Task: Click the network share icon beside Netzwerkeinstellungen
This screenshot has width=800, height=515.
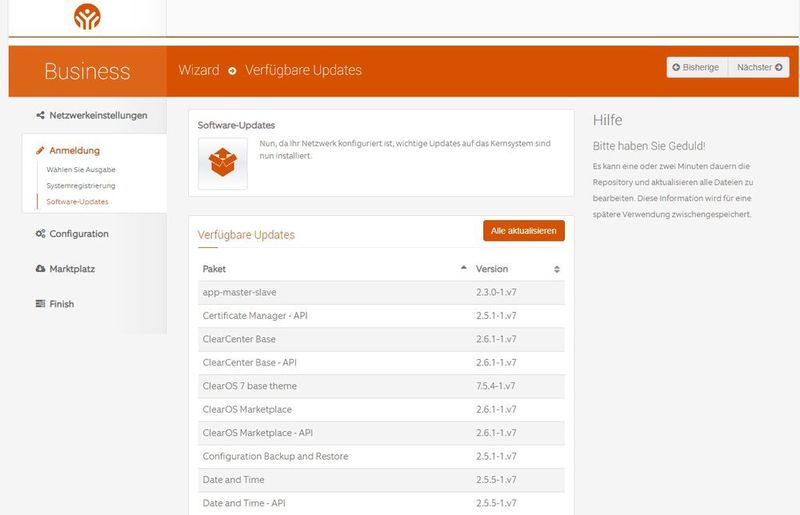Action: click(x=40, y=115)
